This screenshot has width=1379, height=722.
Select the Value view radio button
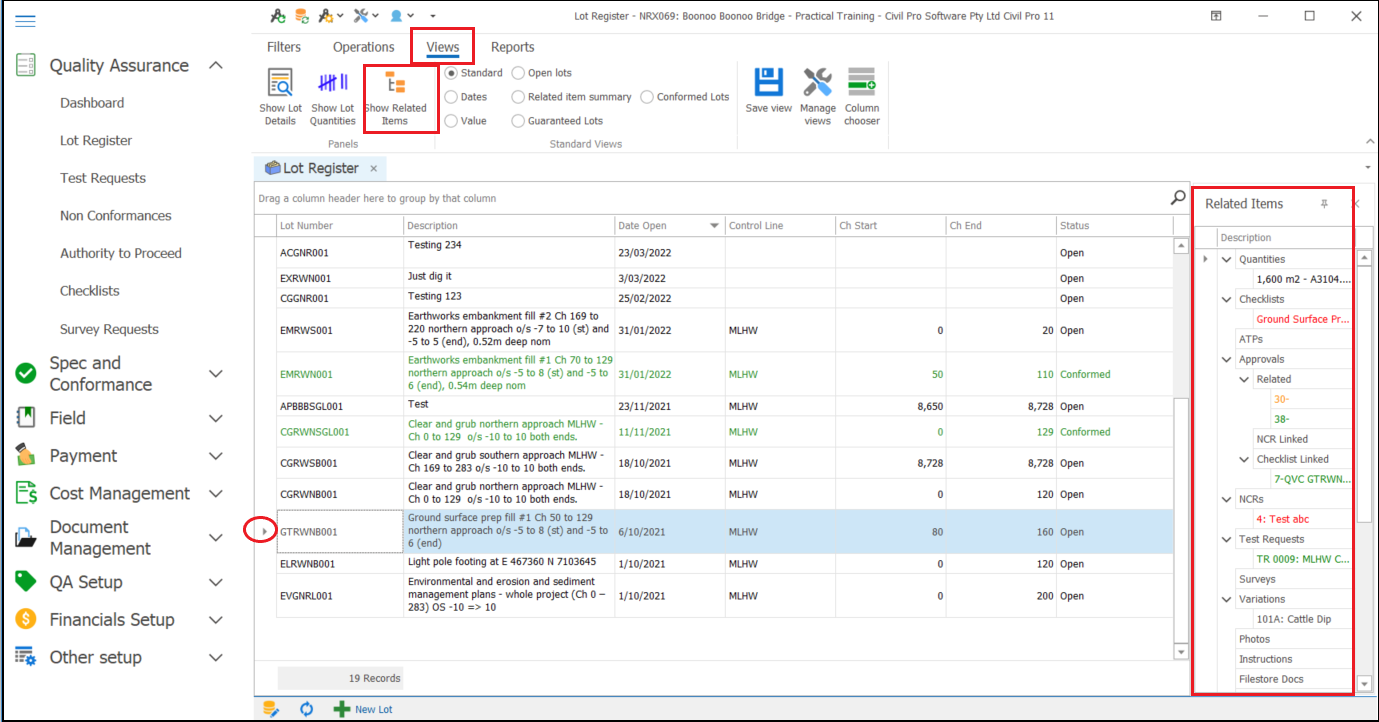coord(452,121)
